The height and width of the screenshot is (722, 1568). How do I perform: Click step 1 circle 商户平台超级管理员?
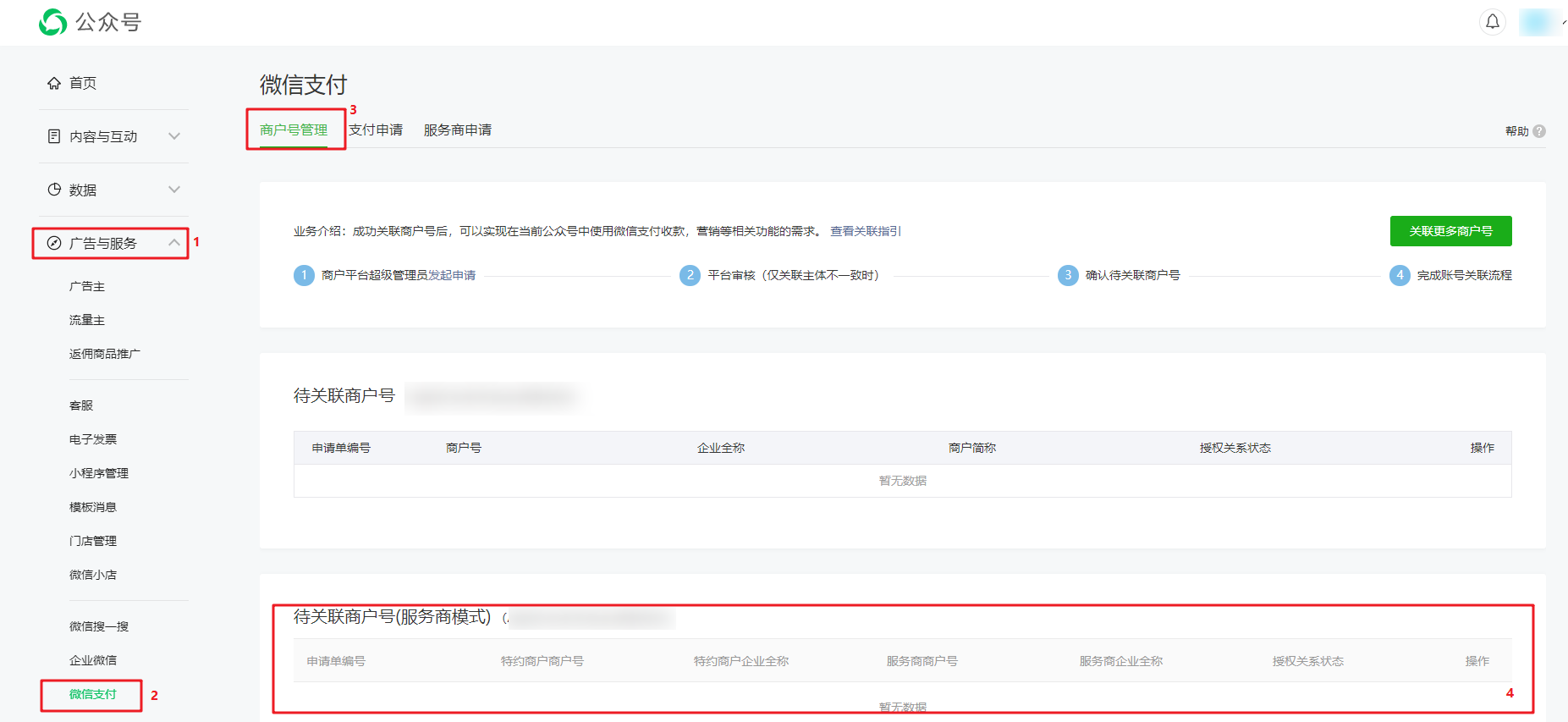coord(304,275)
